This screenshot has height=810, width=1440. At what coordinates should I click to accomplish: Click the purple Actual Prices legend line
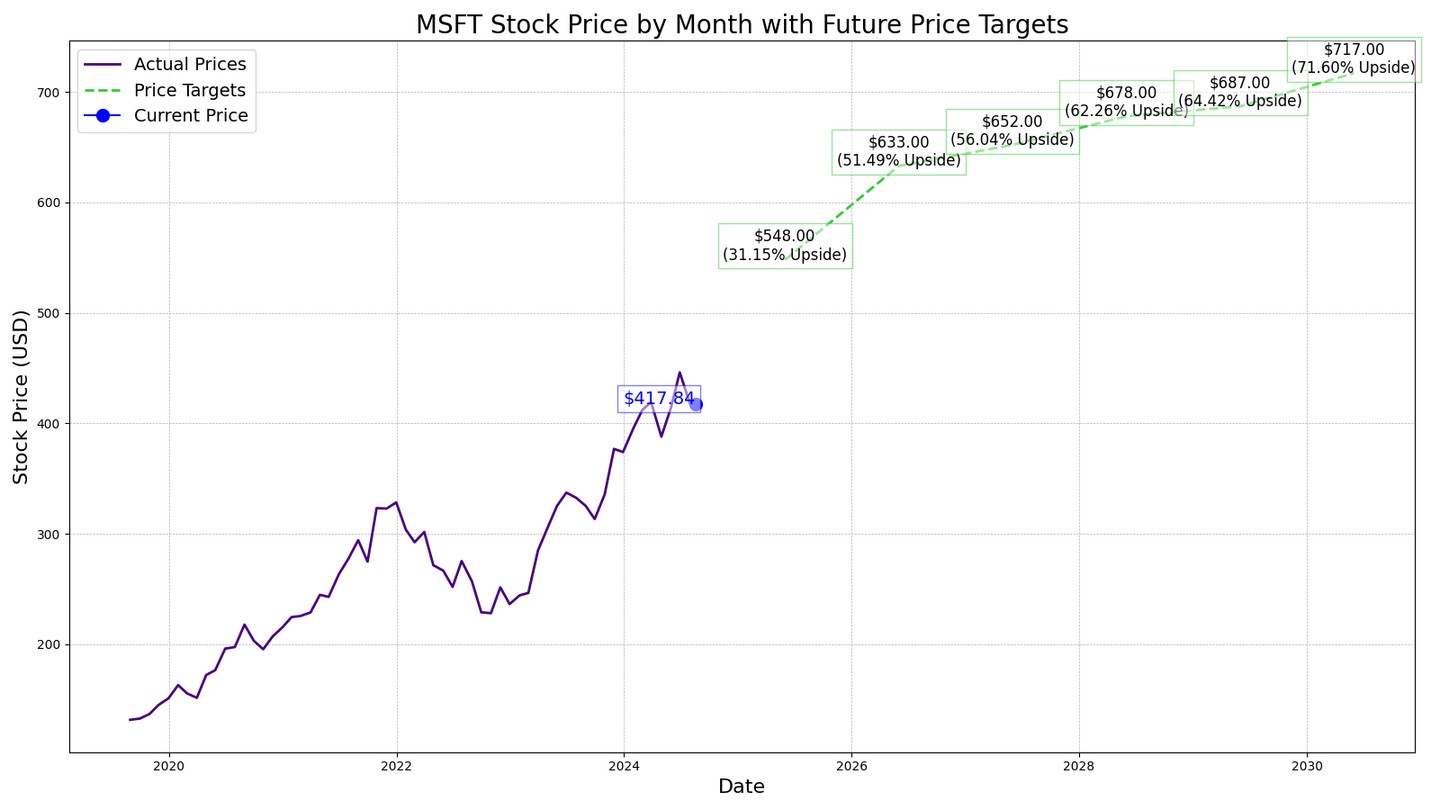pos(103,65)
